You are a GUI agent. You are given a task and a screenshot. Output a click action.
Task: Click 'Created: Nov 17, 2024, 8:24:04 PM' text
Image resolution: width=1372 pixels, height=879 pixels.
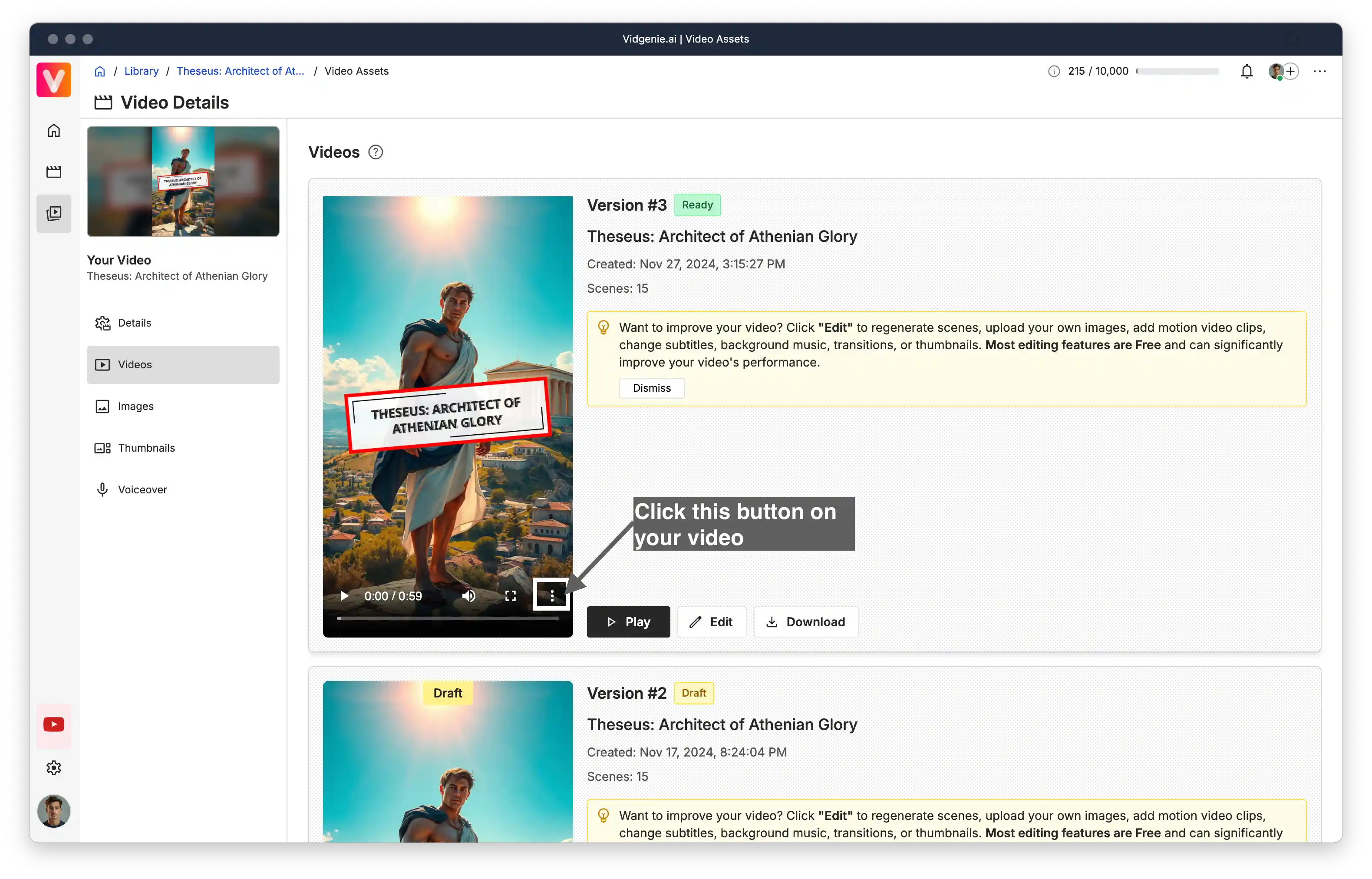pyautogui.click(x=687, y=752)
